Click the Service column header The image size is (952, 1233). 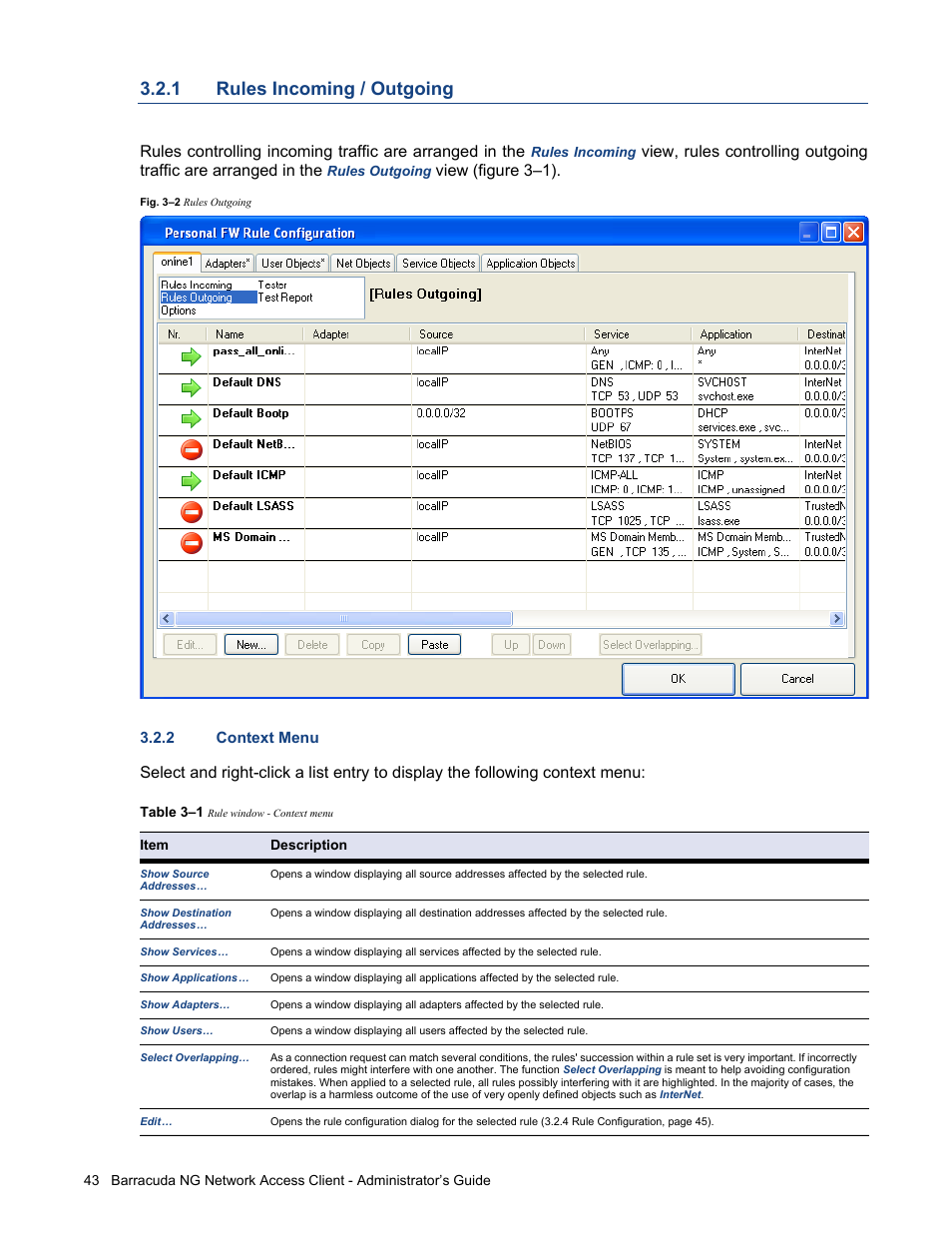click(x=638, y=334)
